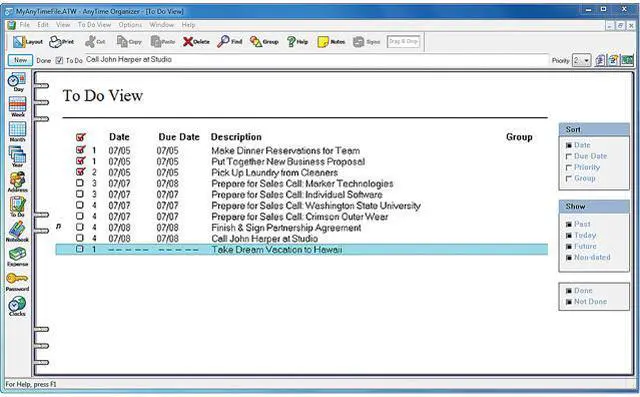640x397 pixels.
Task: Sort by Date option
Action: [x=569, y=145]
